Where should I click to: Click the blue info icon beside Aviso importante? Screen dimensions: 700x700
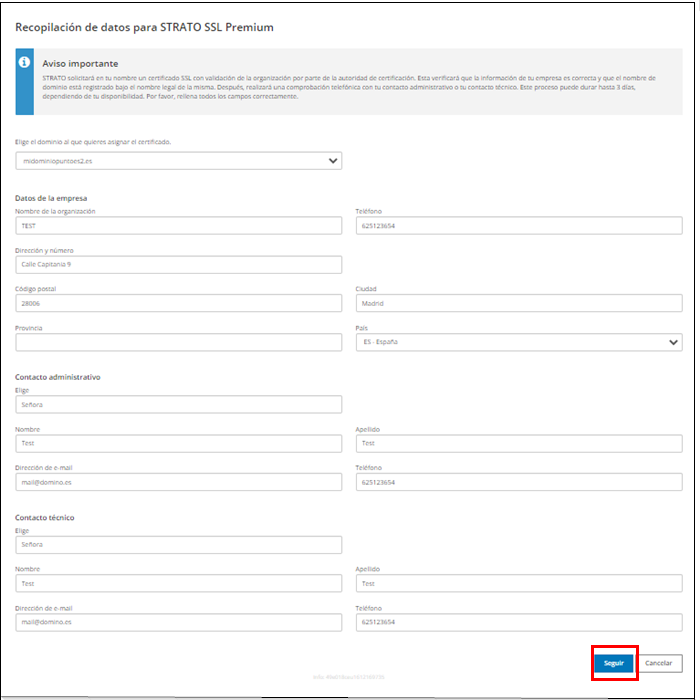click(x=24, y=62)
